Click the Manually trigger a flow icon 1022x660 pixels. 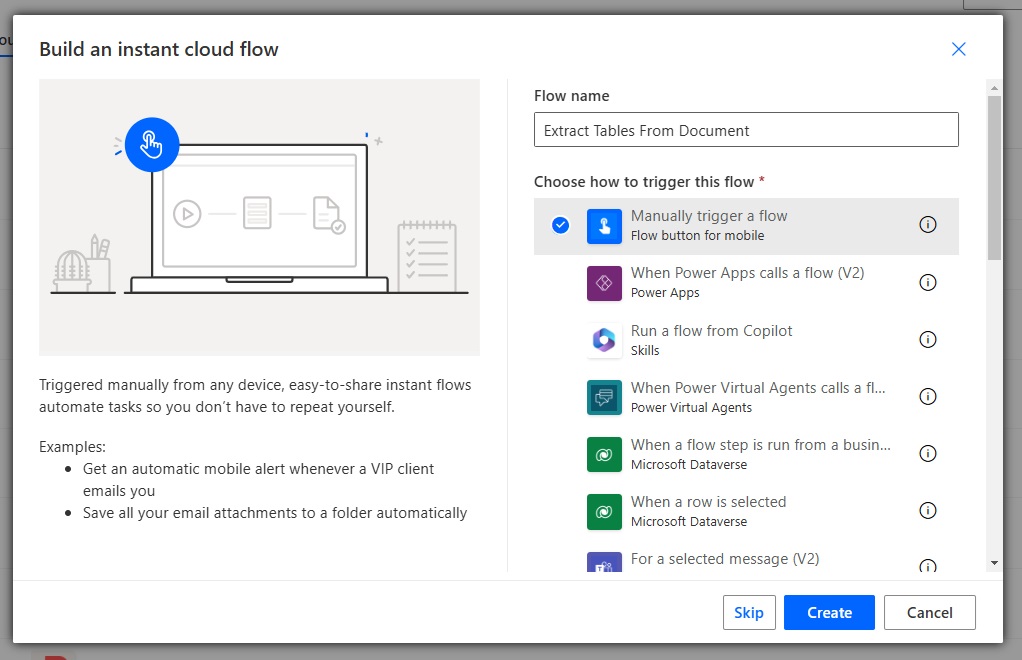(604, 226)
